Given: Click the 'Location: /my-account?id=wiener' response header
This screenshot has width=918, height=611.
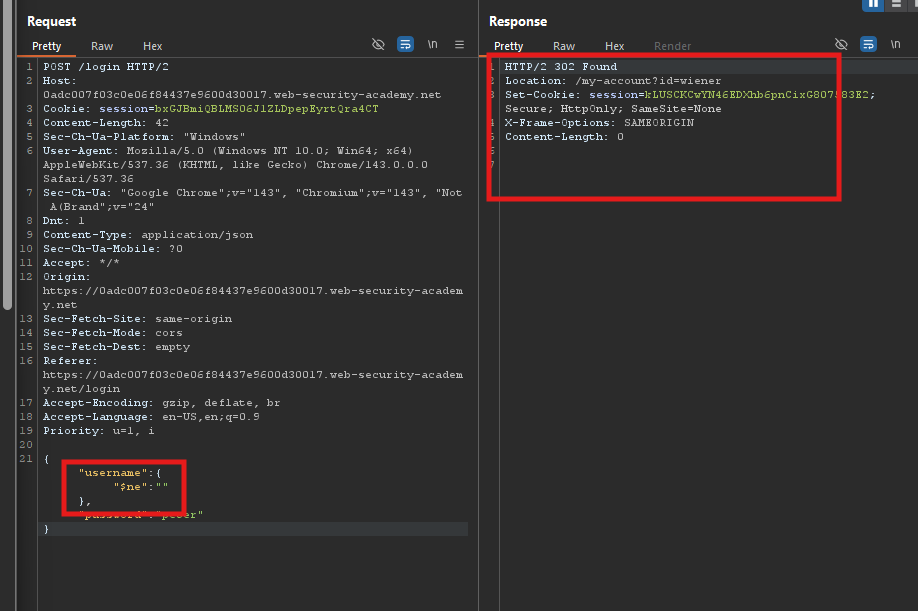Looking at the screenshot, I should coord(613,81).
